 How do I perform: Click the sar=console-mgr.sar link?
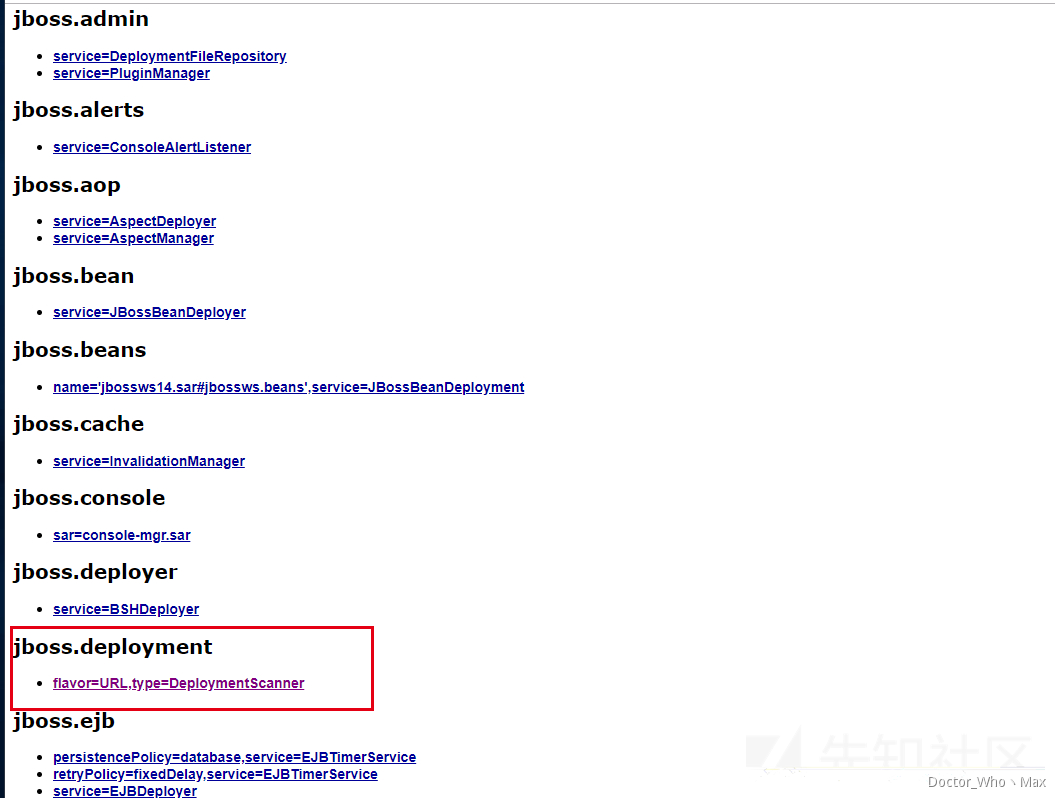[x=122, y=535]
